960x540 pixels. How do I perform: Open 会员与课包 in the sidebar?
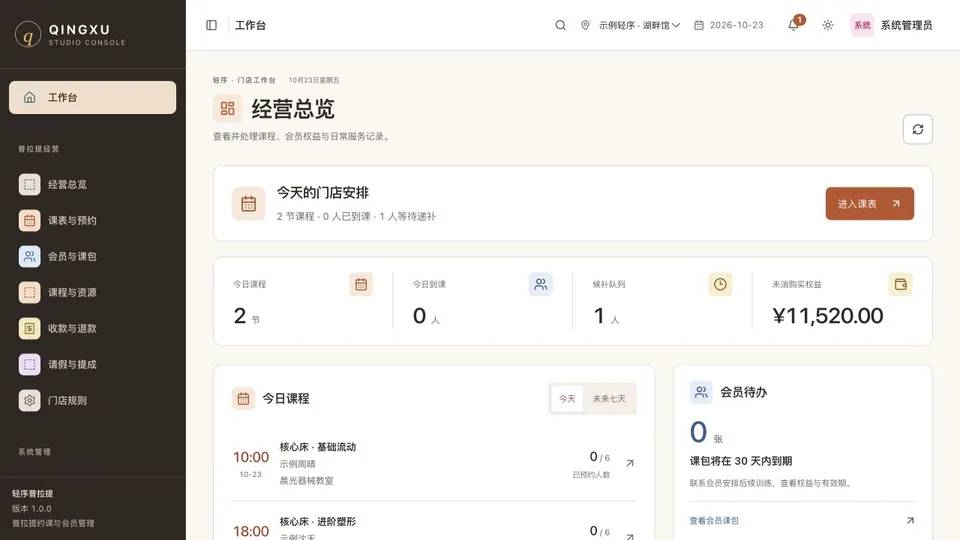tap(92, 257)
